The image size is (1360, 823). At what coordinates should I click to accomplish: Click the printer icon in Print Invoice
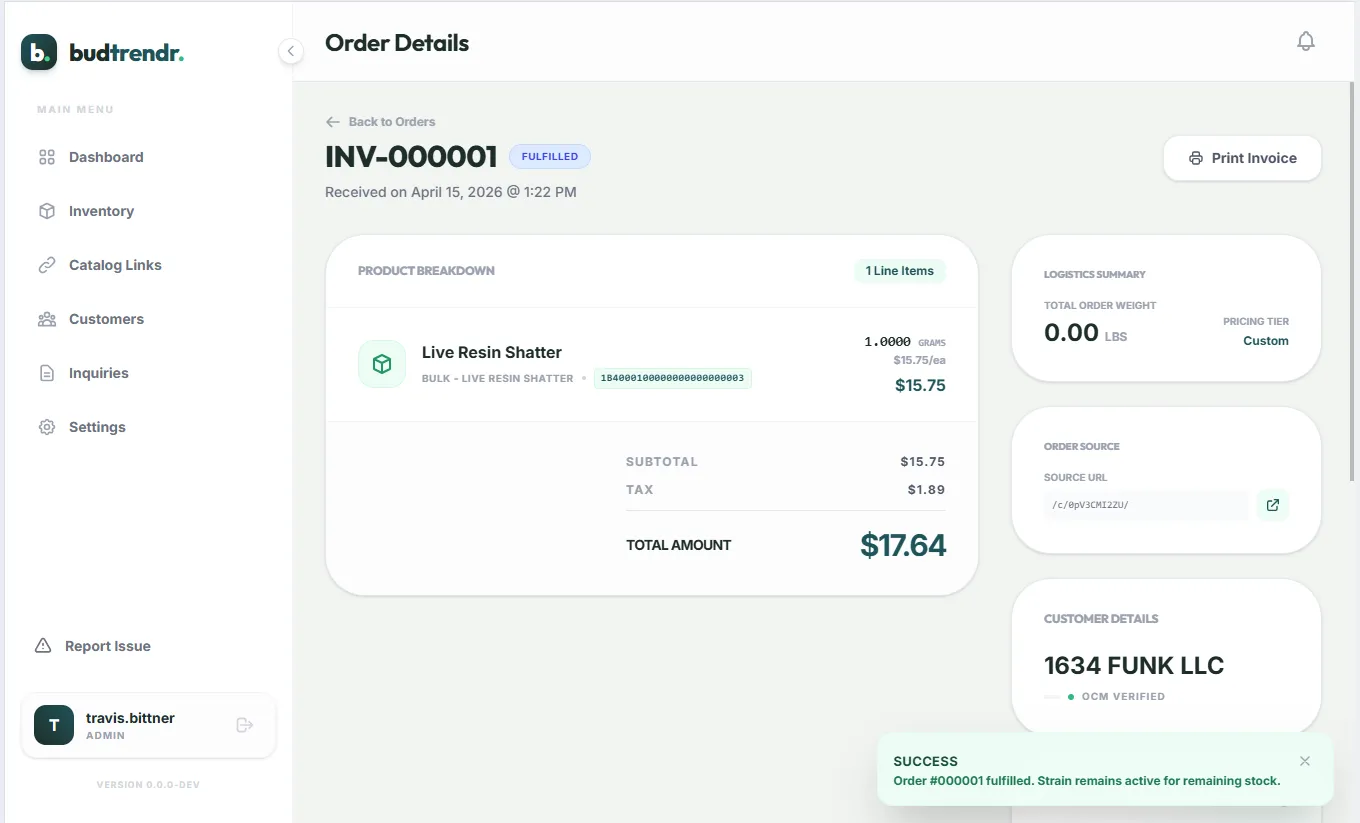[1195, 158]
